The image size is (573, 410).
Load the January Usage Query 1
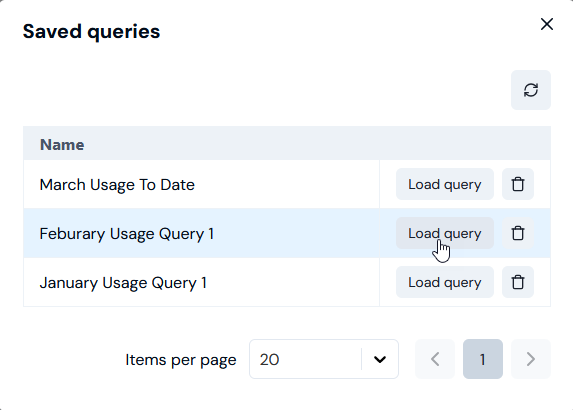point(445,282)
